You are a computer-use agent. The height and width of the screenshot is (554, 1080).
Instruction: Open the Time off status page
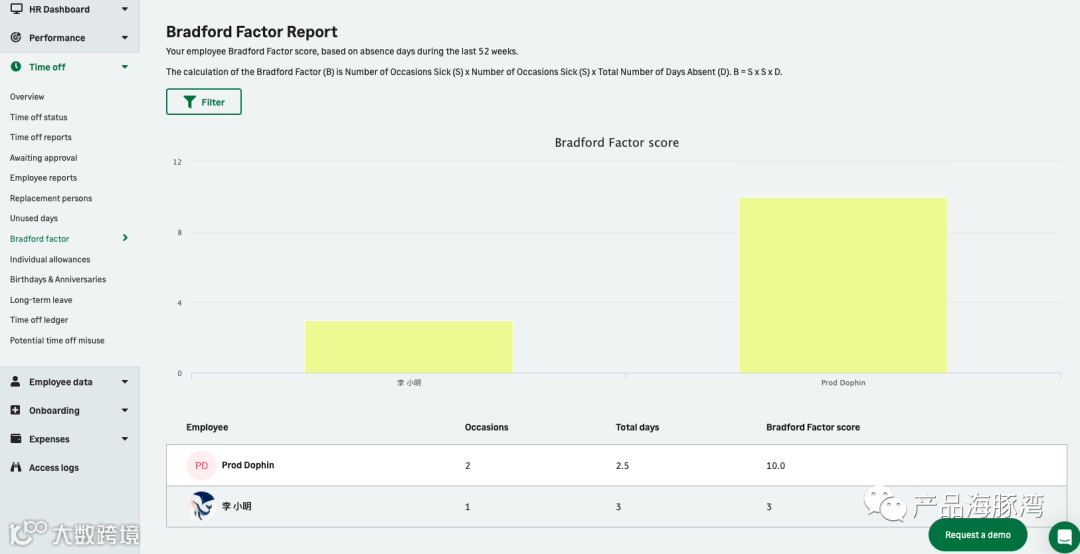[39, 117]
